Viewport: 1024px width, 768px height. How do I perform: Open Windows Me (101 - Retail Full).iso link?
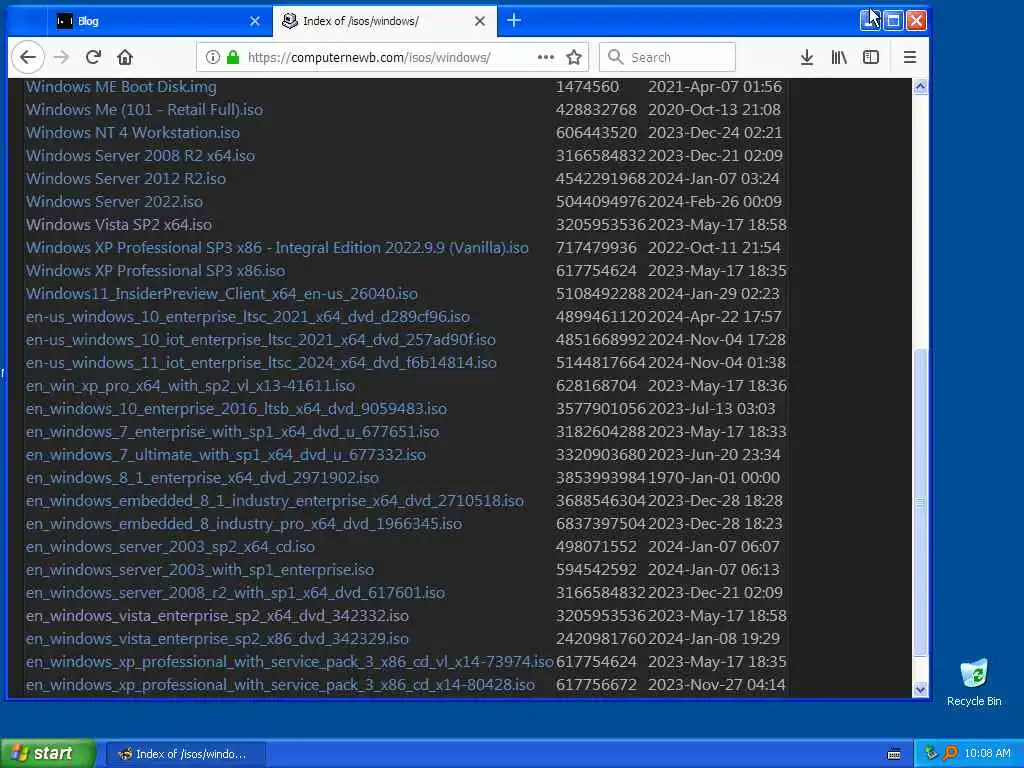[144, 110]
